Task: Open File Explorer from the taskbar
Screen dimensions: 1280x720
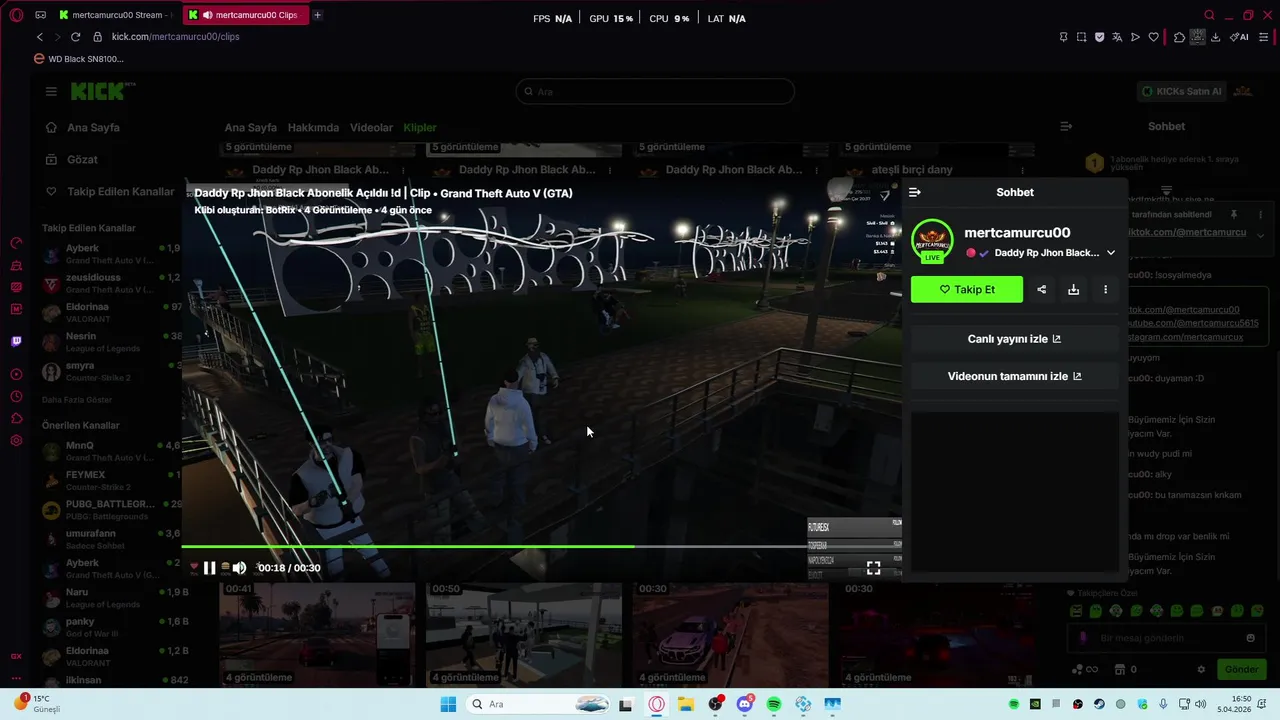Action: 686,704
